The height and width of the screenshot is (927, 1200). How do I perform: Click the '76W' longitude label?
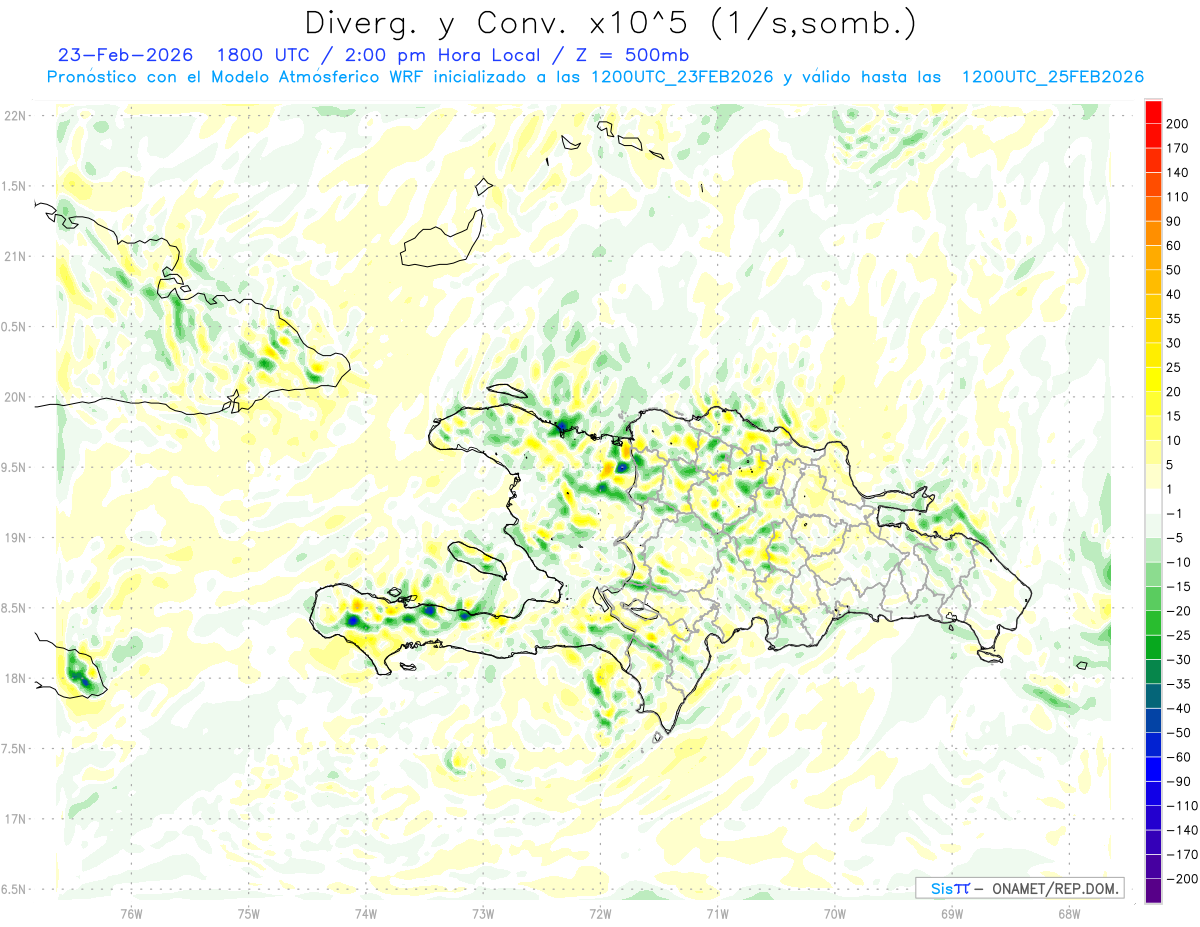tap(131, 913)
